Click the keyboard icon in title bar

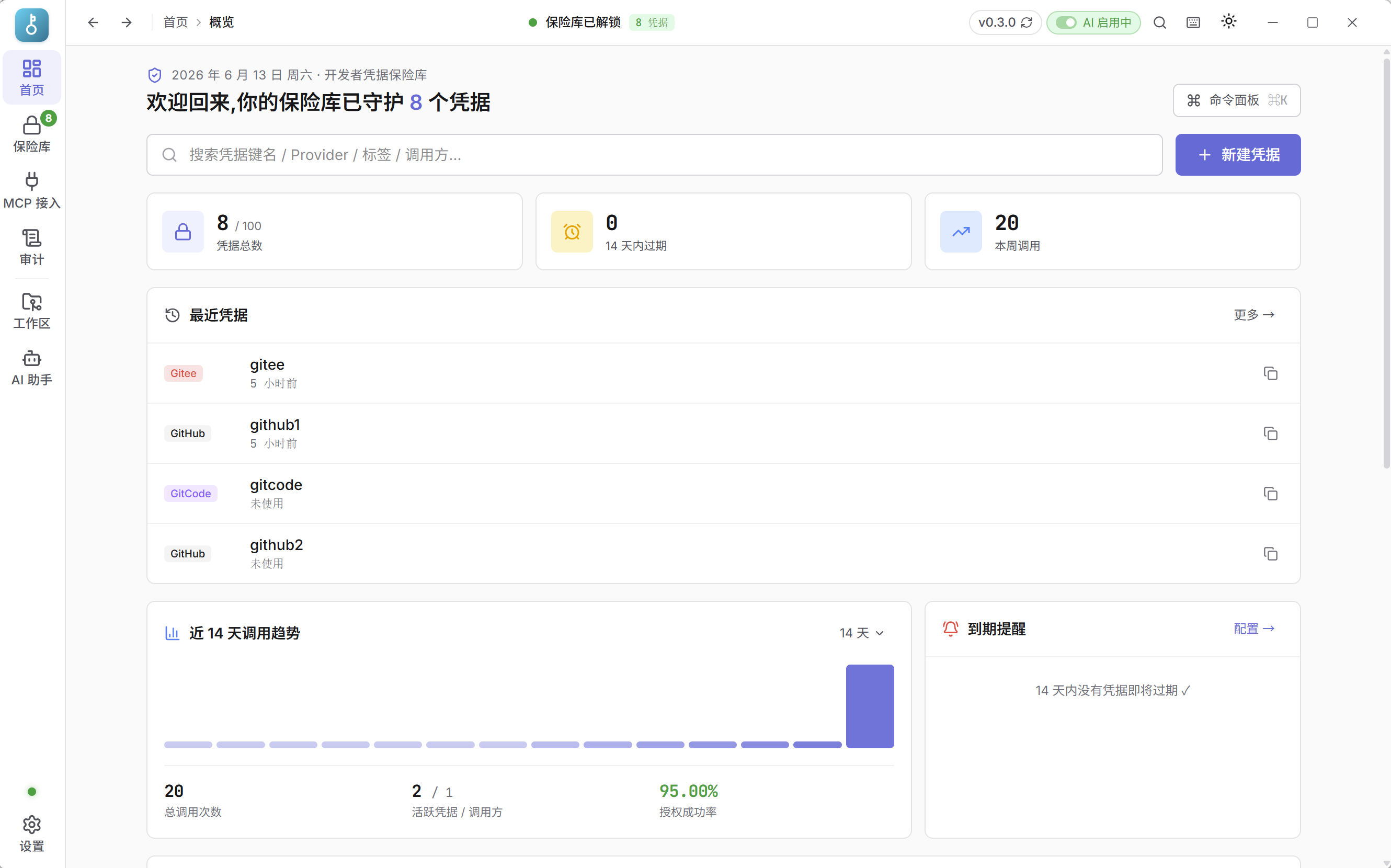click(1193, 22)
